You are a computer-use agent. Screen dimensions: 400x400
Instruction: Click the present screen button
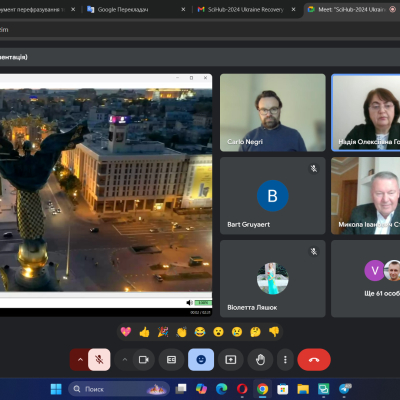click(x=231, y=360)
